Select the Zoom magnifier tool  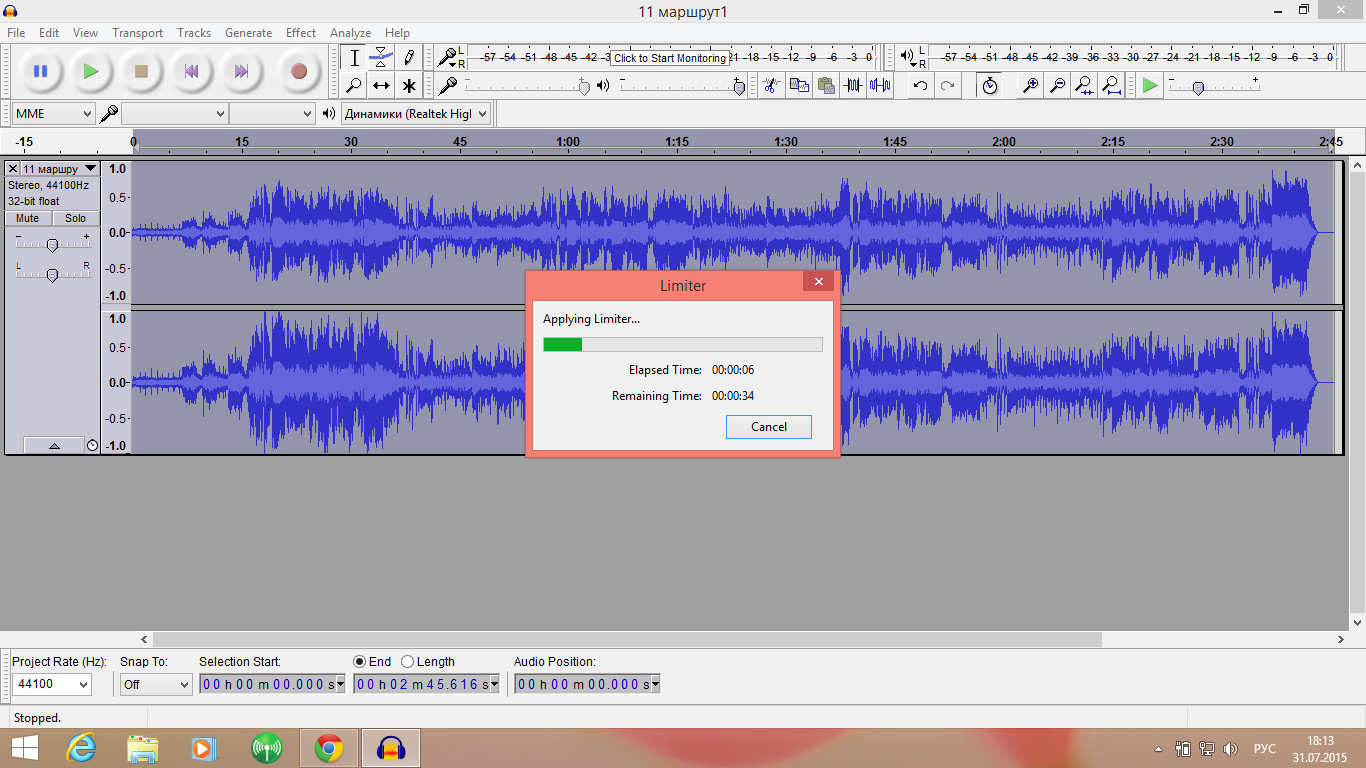[354, 86]
